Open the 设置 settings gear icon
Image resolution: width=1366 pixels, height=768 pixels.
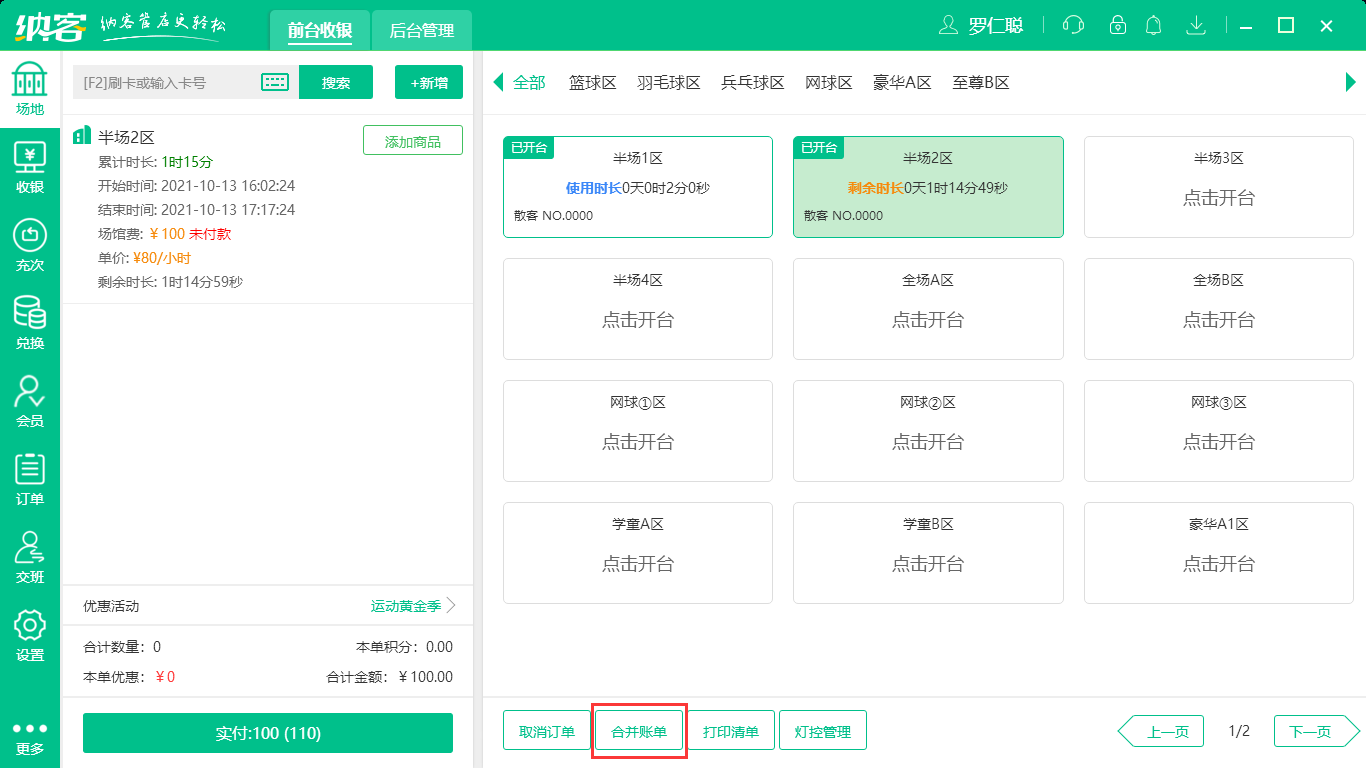pyautogui.click(x=30, y=634)
